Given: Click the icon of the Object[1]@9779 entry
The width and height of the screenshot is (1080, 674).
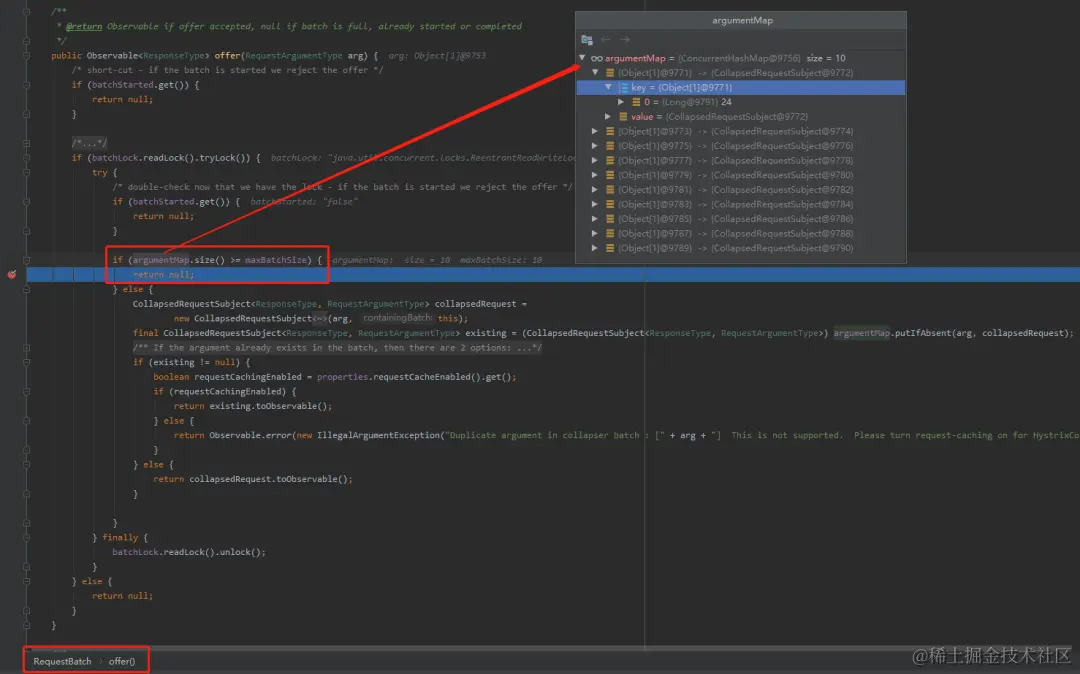Looking at the screenshot, I should 610,175.
